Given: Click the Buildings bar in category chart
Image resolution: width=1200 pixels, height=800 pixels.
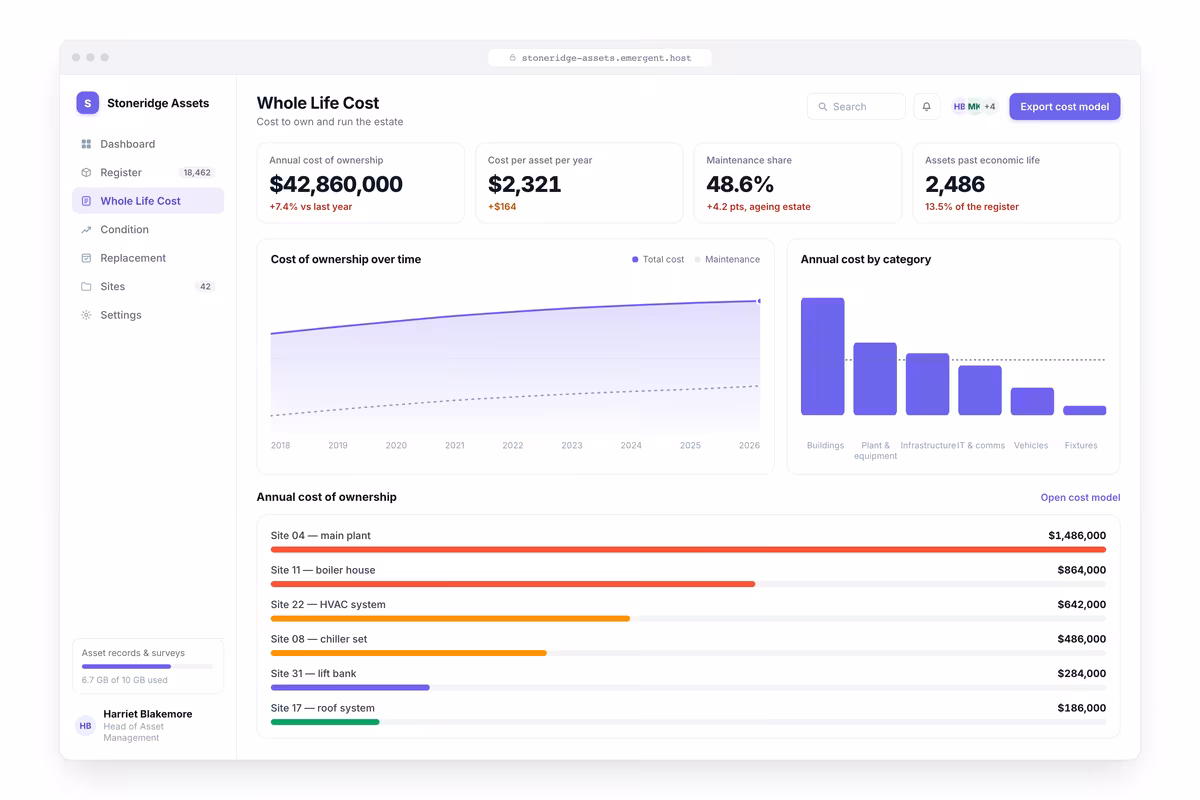Looking at the screenshot, I should 823,356.
